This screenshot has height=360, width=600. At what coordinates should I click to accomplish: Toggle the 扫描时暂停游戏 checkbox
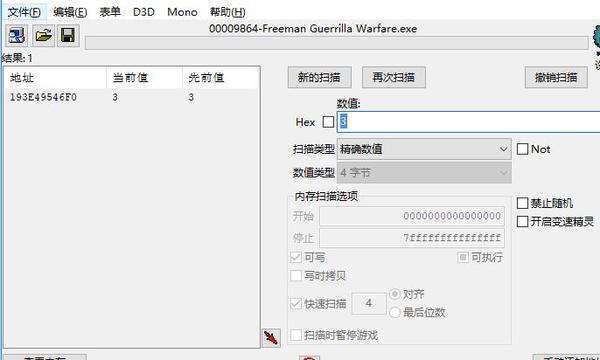pos(296,336)
